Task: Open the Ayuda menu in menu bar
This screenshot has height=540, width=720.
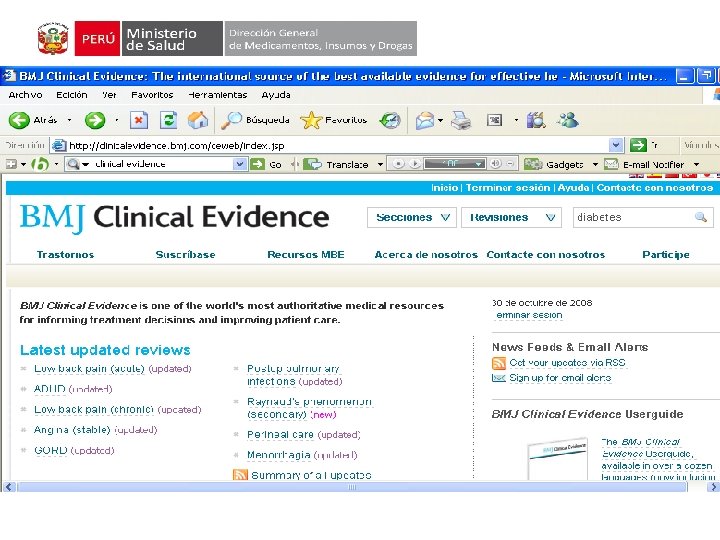Action: point(276,95)
